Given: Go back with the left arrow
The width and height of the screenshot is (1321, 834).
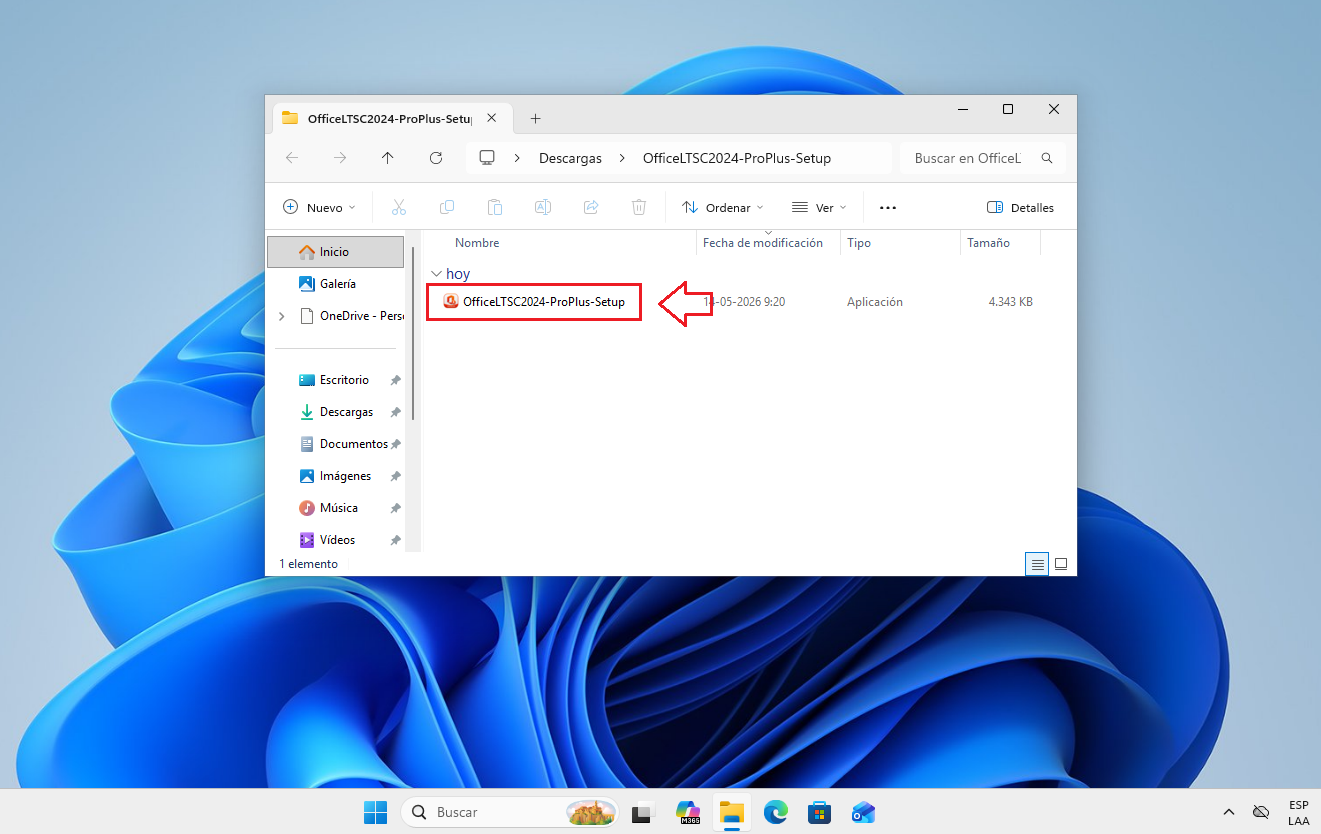Looking at the screenshot, I should pyautogui.click(x=292, y=158).
